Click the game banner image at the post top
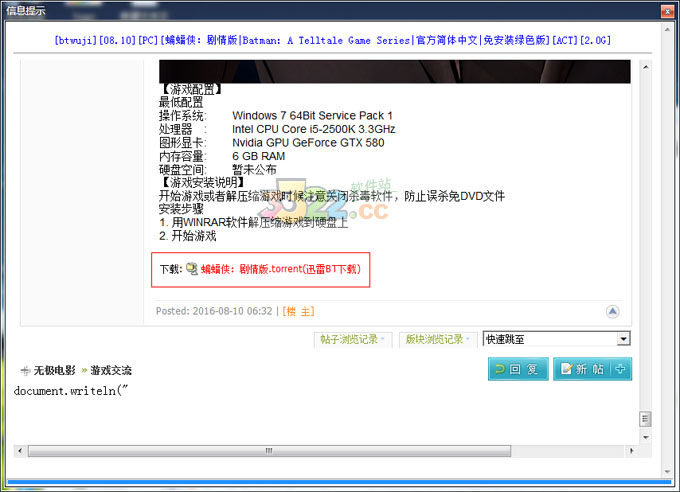This screenshot has height=492, width=680. point(395,72)
